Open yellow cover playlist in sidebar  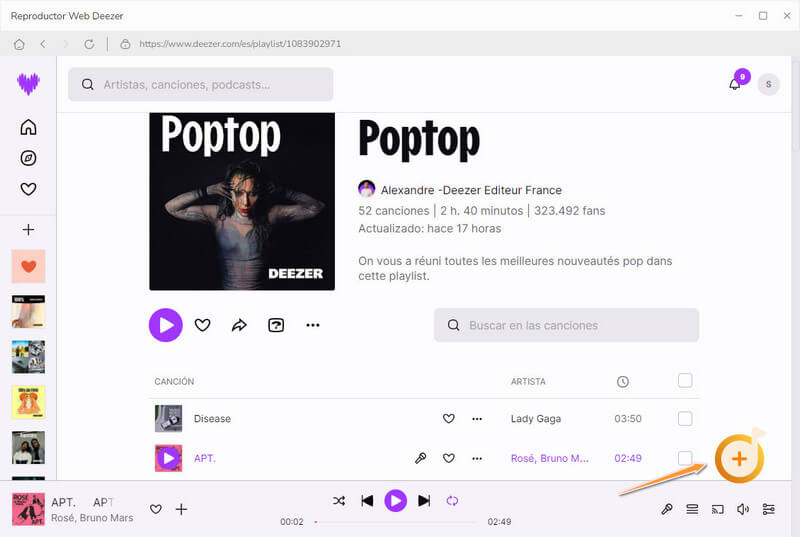29,402
